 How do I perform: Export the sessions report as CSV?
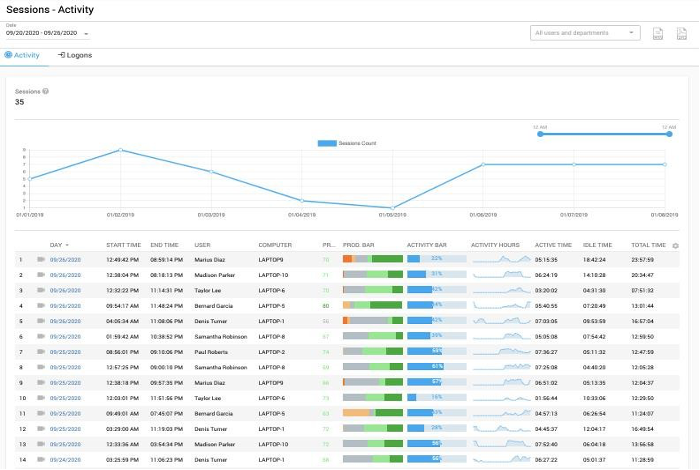[658, 33]
